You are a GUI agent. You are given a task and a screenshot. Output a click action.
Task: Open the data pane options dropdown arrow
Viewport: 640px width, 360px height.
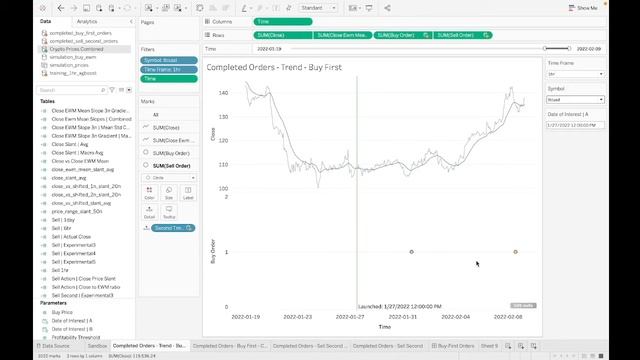[x=129, y=90]
